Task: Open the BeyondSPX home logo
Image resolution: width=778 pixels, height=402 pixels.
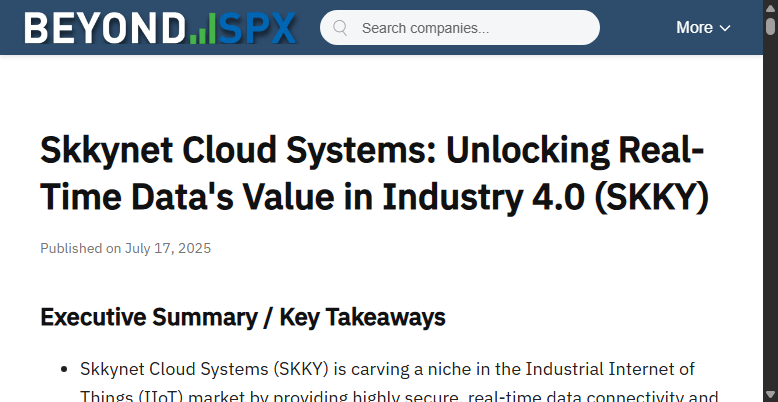Action: tap(160, 28)
